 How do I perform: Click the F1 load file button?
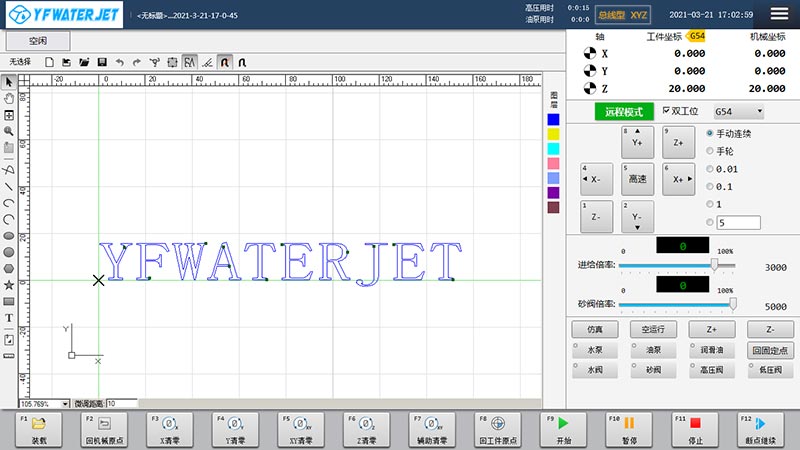coord(39,430)
